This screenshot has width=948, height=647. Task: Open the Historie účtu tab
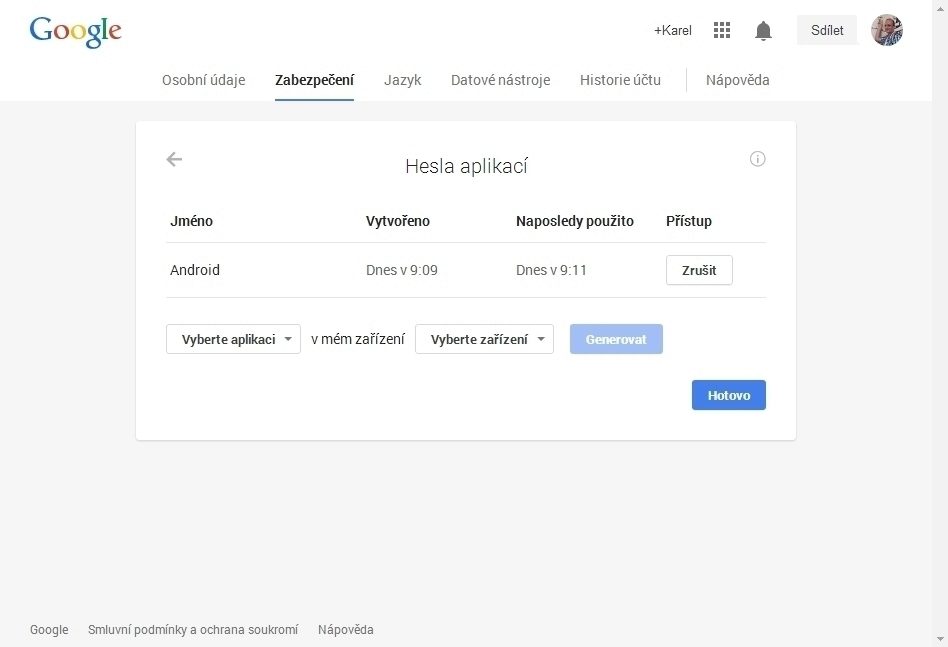pos(620,80)
